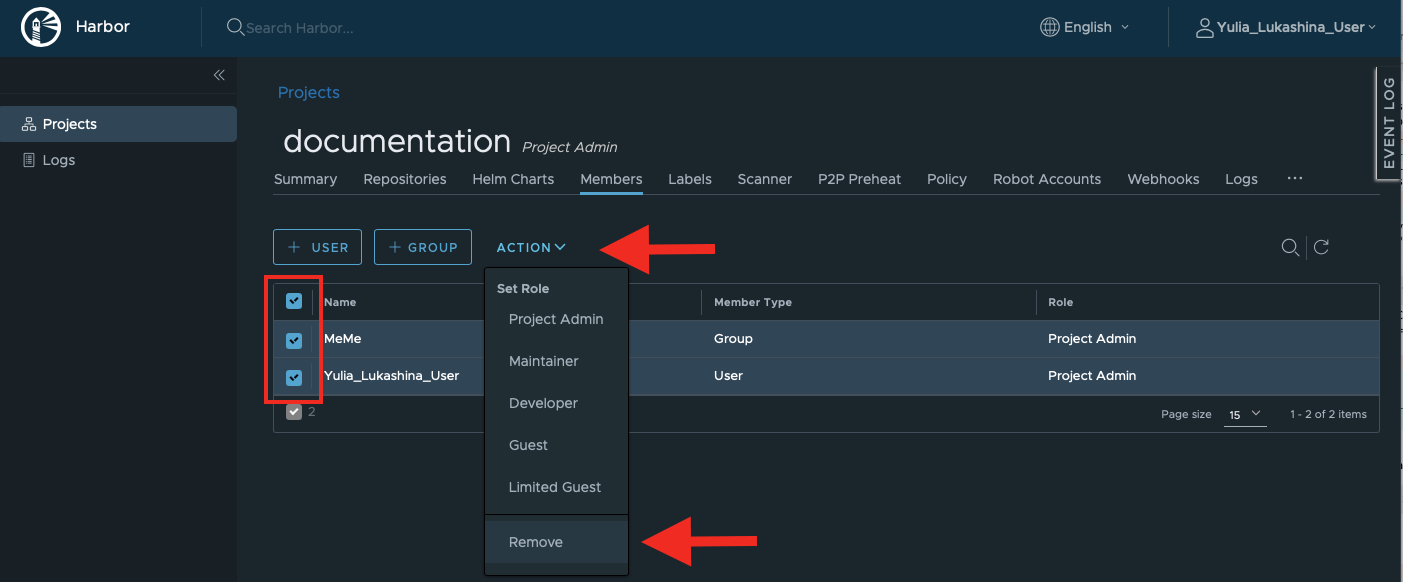Click the '1 - 2 of 2 items' text
This screenshot has height=582, width=1403.
click(x=1328, y=414)
